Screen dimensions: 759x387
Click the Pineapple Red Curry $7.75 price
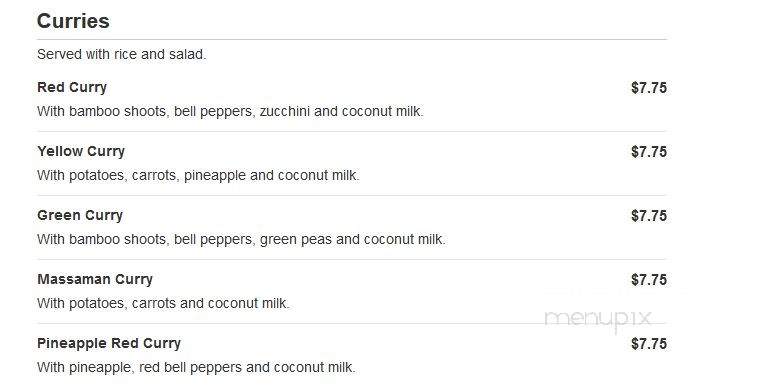pos(649,343)
